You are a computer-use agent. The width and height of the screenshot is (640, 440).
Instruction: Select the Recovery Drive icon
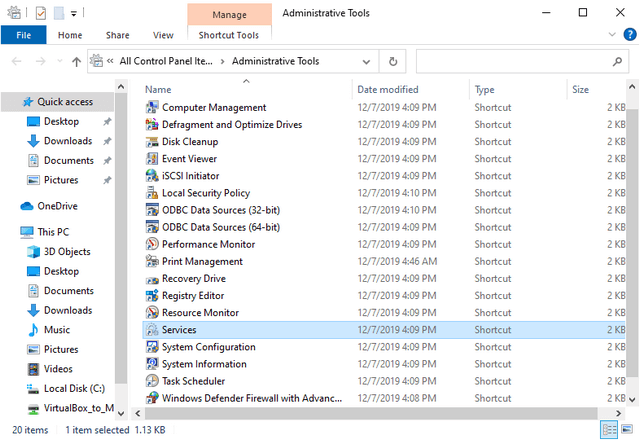point(152,280)
